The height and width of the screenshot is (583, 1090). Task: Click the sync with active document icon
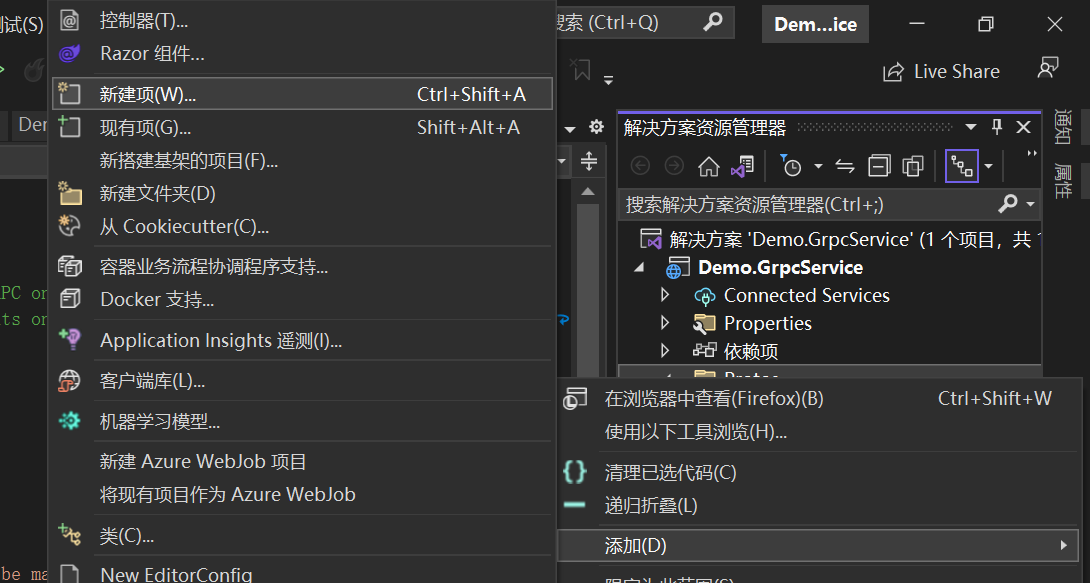[x=845, y=166]
